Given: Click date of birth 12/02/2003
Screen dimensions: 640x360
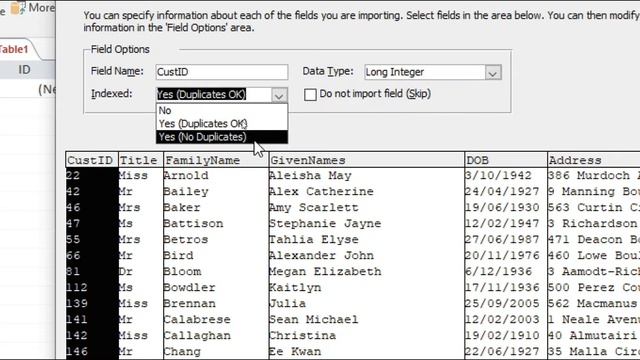Looking at the screenshot, I should 502,319.
